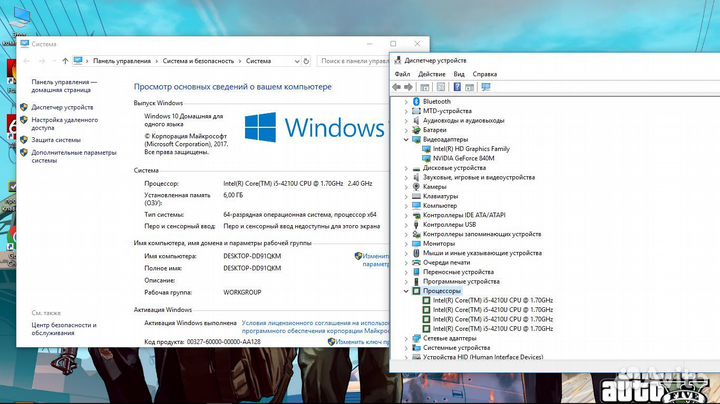Click the Процессоры category icon
The height and width of the screenshot is (404, 720).
click(x=416, y=291)
